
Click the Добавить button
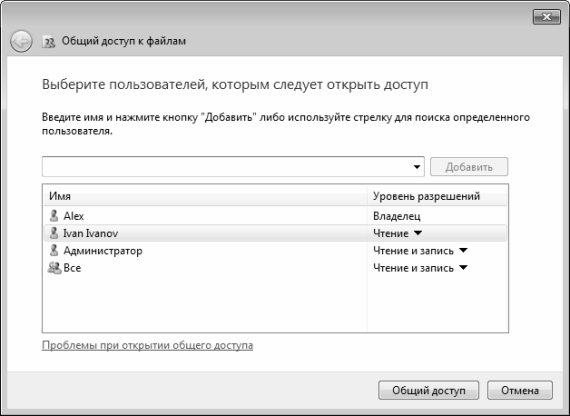469,167
